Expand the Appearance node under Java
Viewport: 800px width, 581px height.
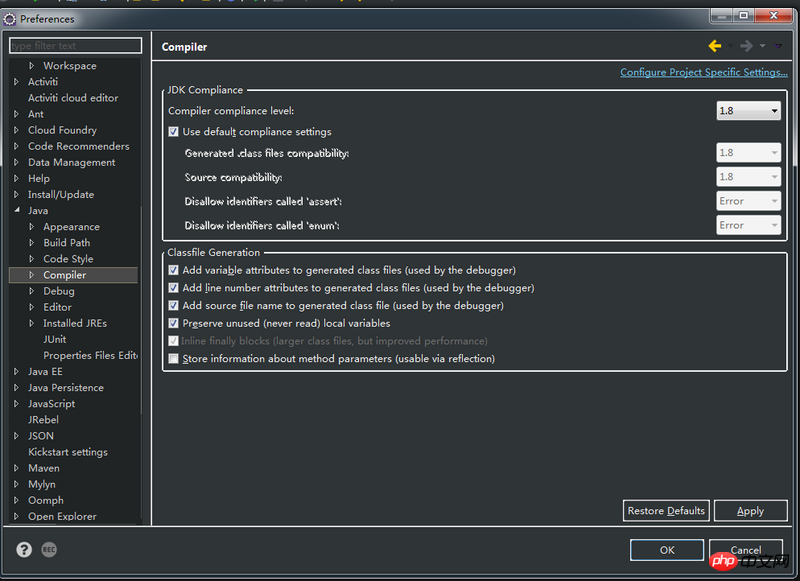coord(32,226)
